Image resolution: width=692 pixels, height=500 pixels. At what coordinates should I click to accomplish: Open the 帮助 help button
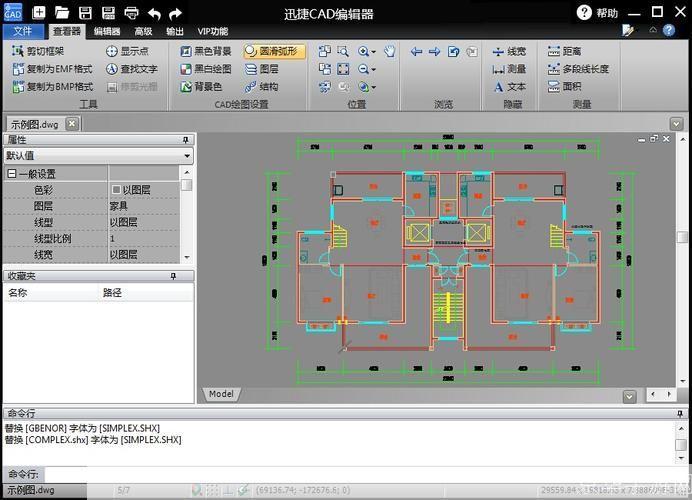[598, 13]
